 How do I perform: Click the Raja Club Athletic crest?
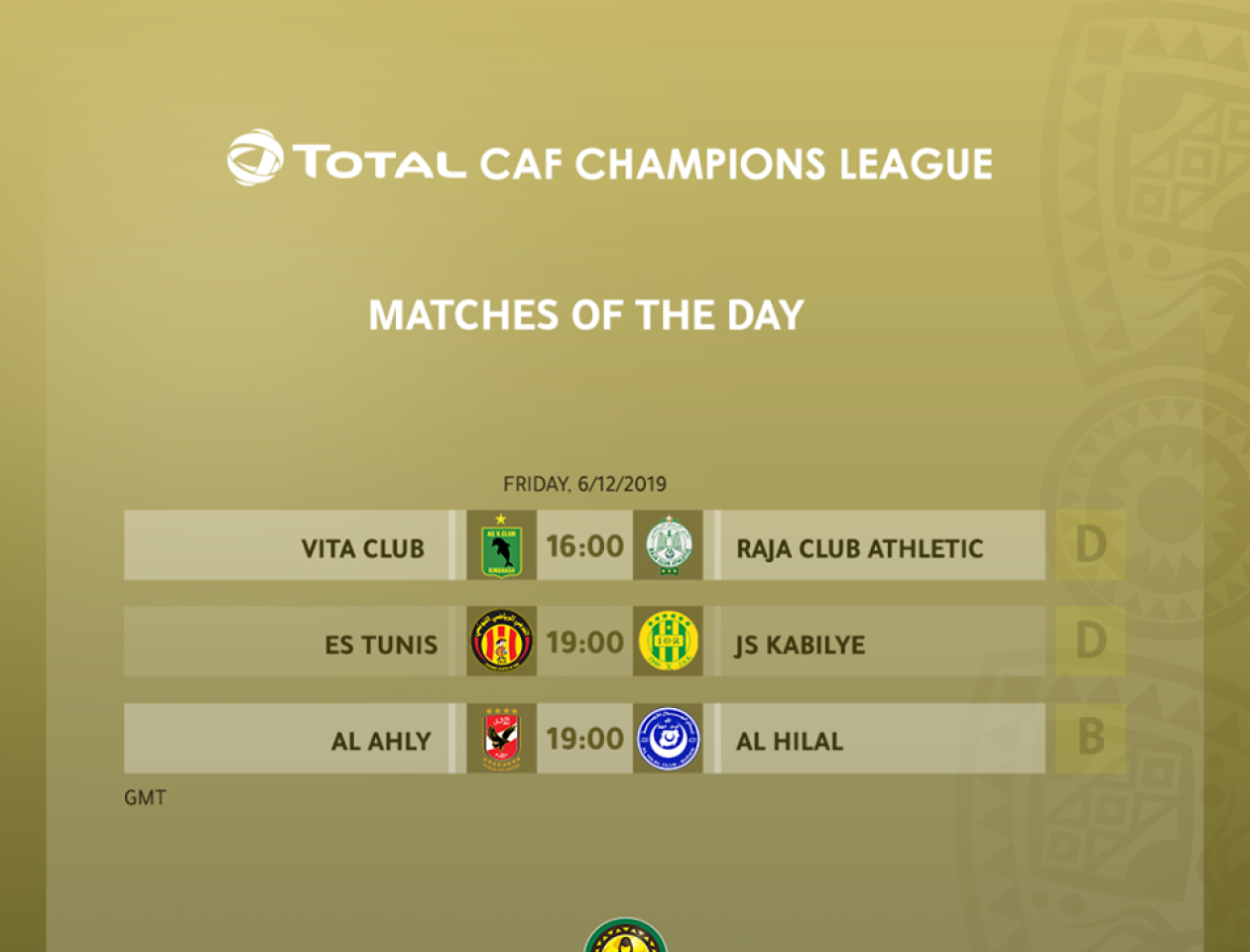tap(668, 545)
